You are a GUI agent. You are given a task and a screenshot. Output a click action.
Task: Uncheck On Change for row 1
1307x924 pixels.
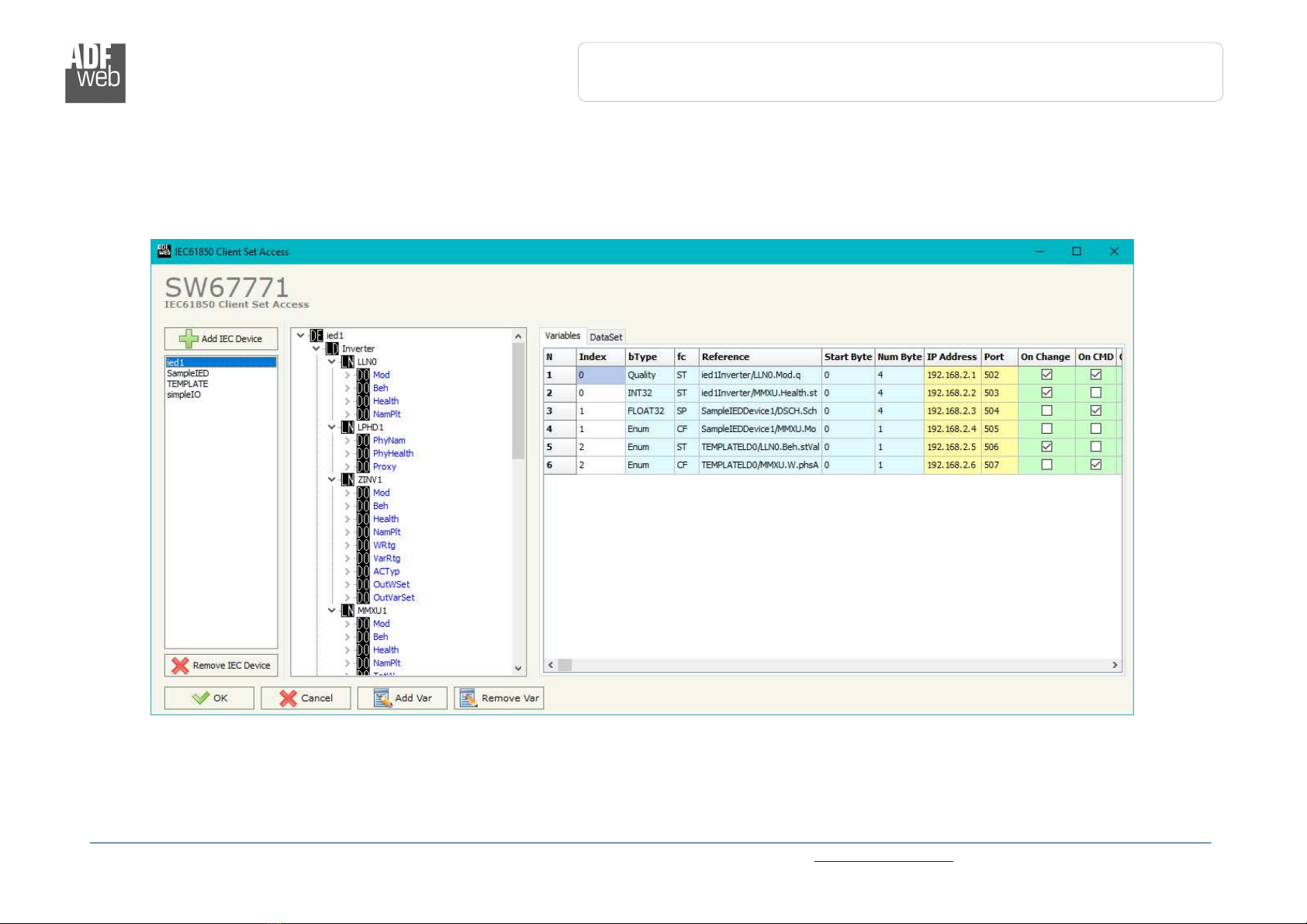tap(1046, 375)
